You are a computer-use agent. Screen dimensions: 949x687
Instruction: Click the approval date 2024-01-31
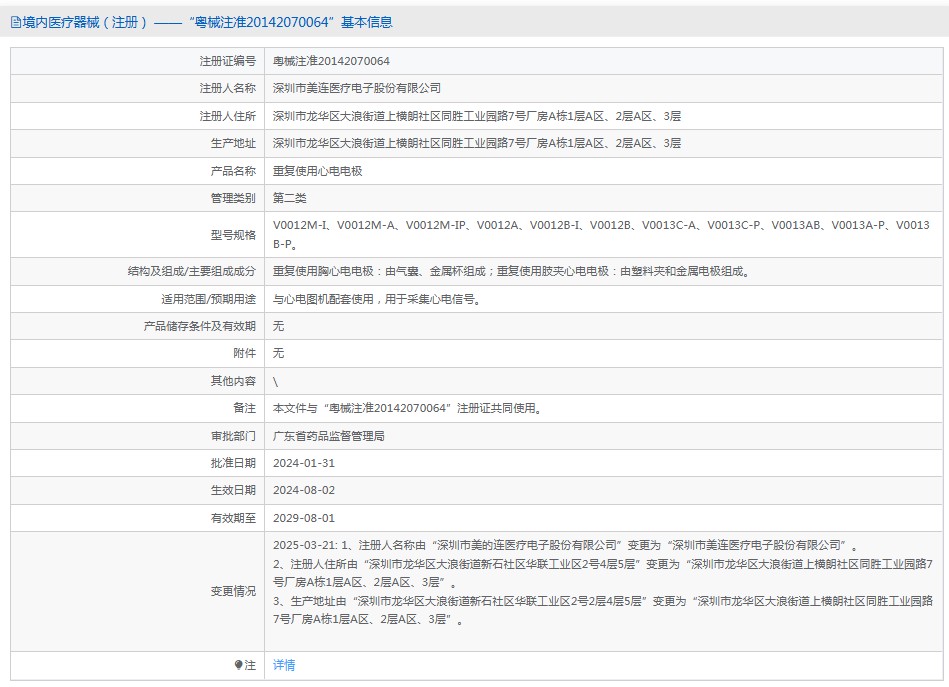304,463
